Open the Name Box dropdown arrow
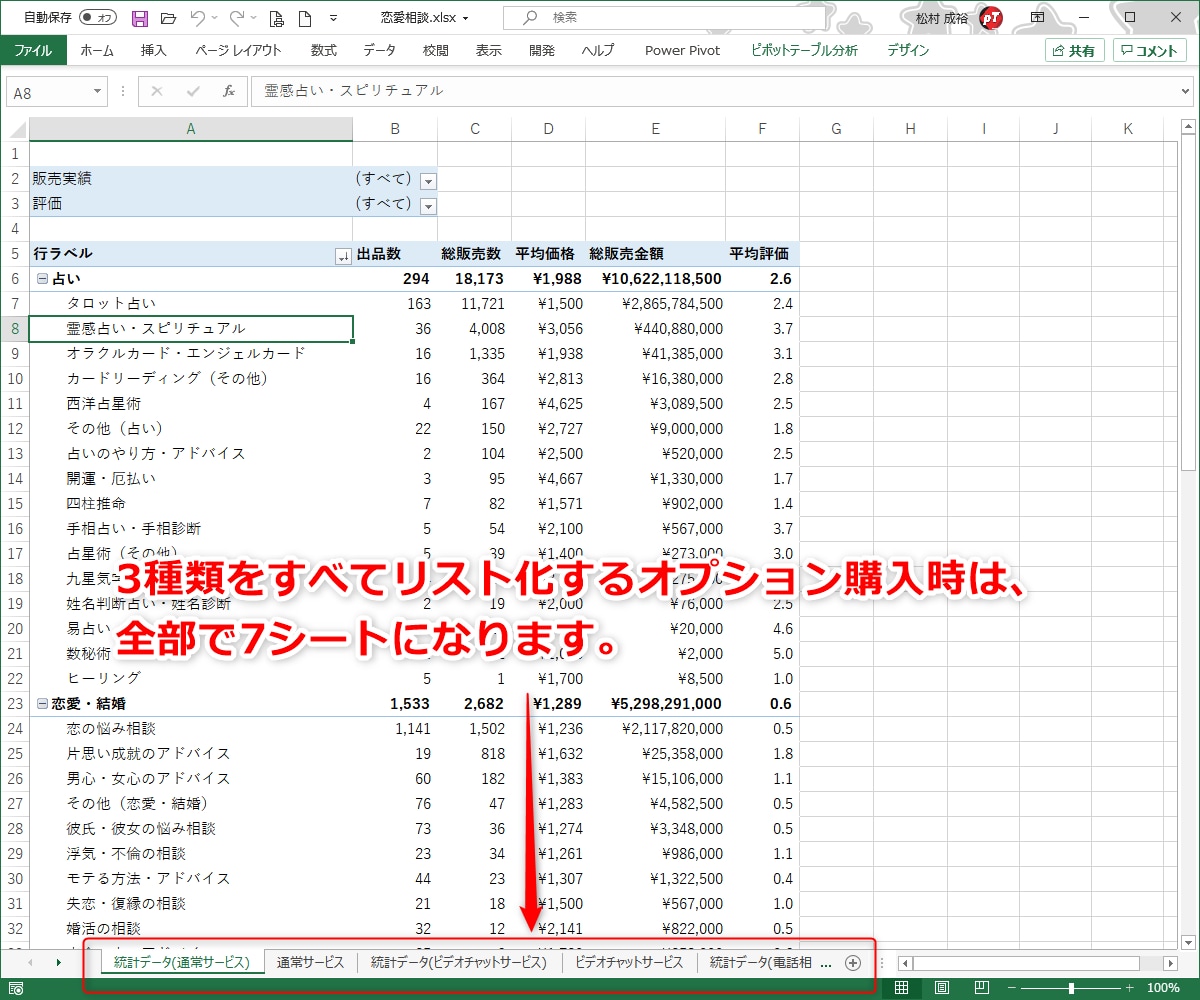Image resolution: width=1200 pixels, height=1000 pixels. click(98, 91)
